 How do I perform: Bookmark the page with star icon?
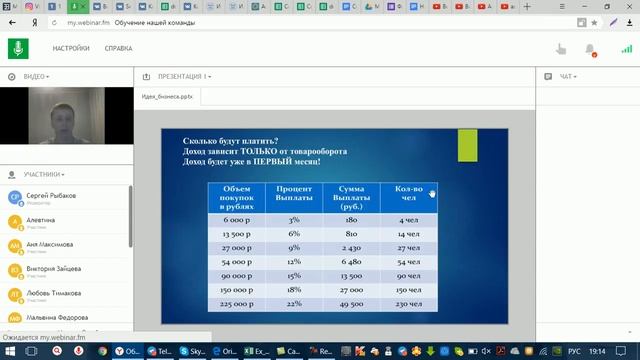(594, 23)
